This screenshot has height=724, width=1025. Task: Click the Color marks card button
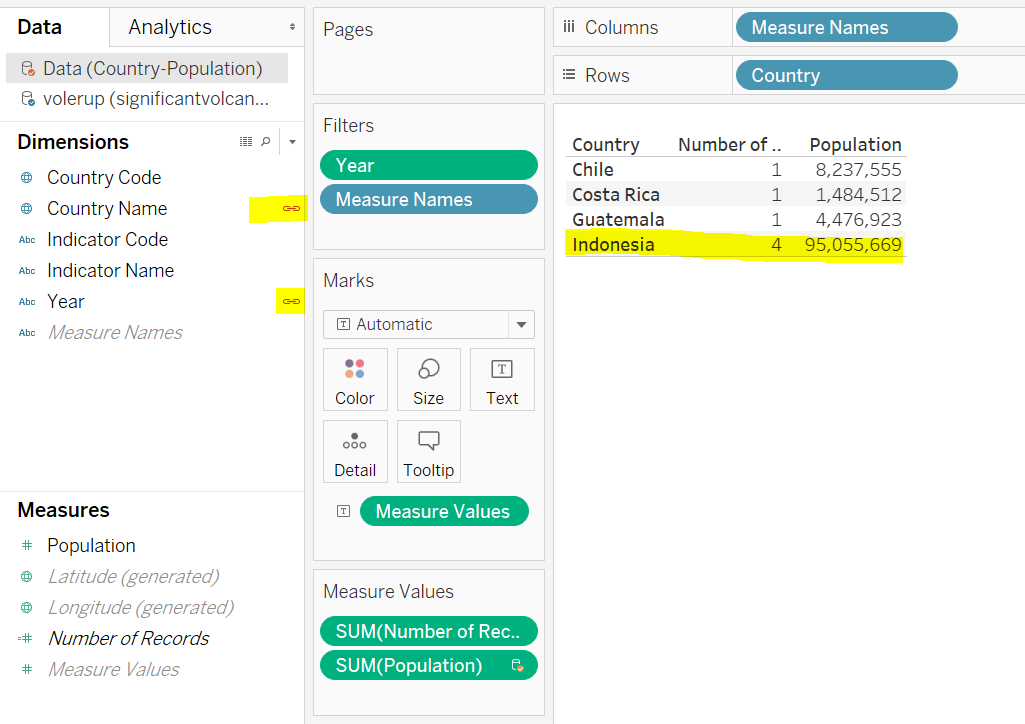[355, 380]
